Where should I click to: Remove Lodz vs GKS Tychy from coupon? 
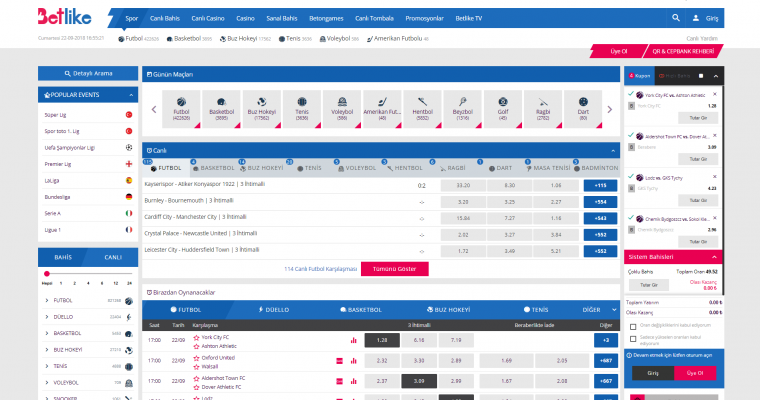(x=715, y=177)
